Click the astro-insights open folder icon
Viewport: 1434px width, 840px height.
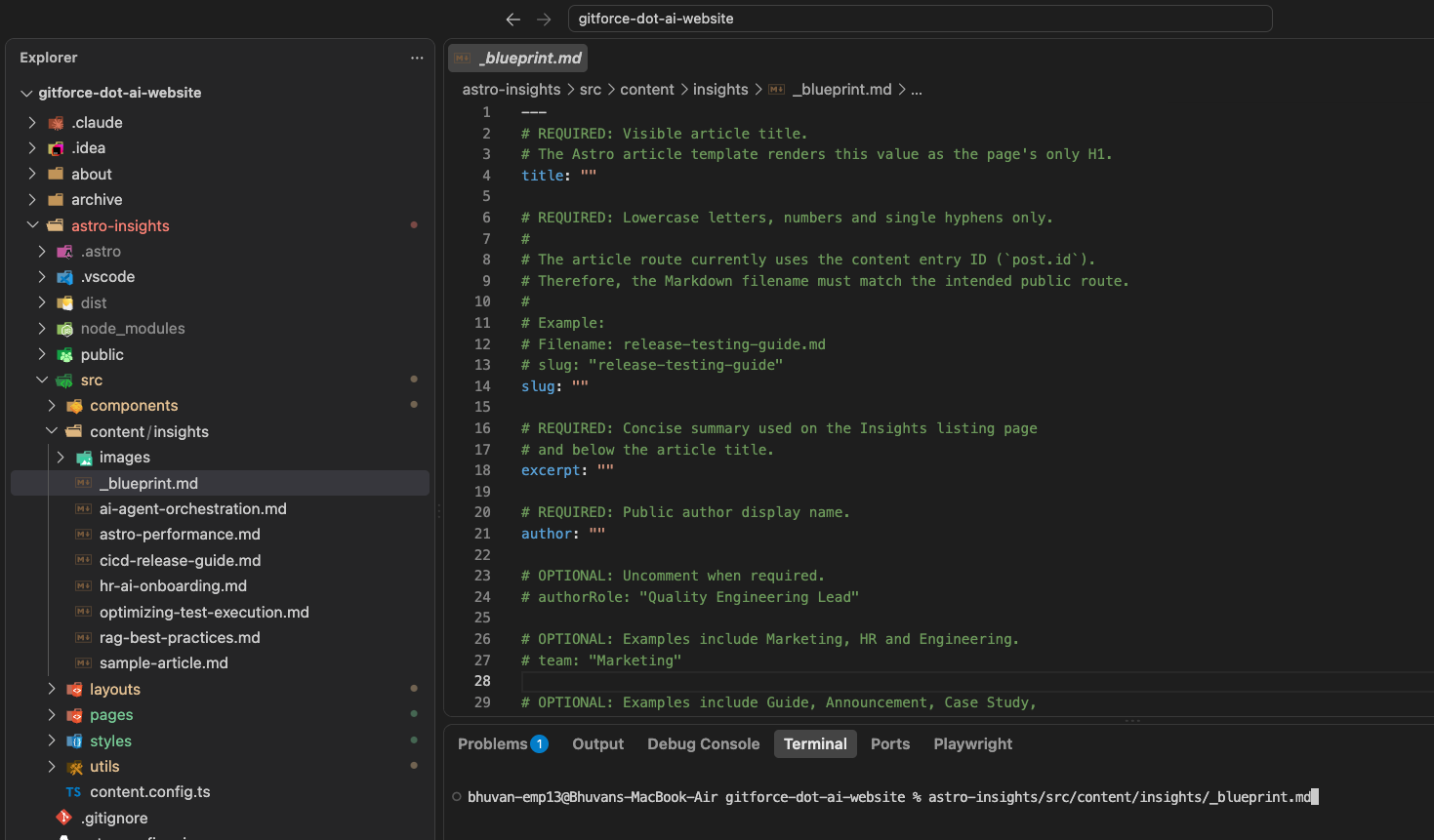tap(57, 225)
